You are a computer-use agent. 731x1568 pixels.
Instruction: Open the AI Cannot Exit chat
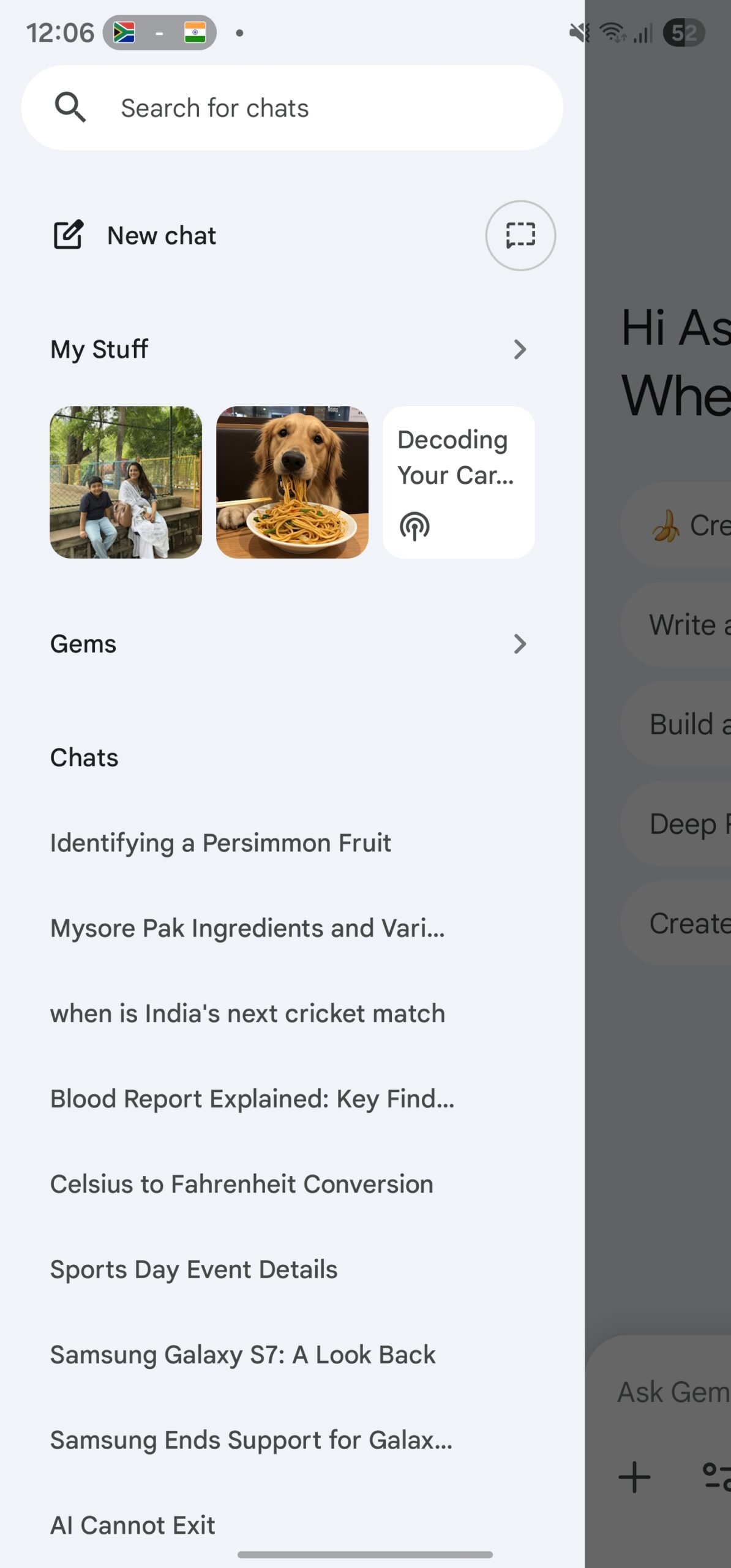coord(132,1525)
